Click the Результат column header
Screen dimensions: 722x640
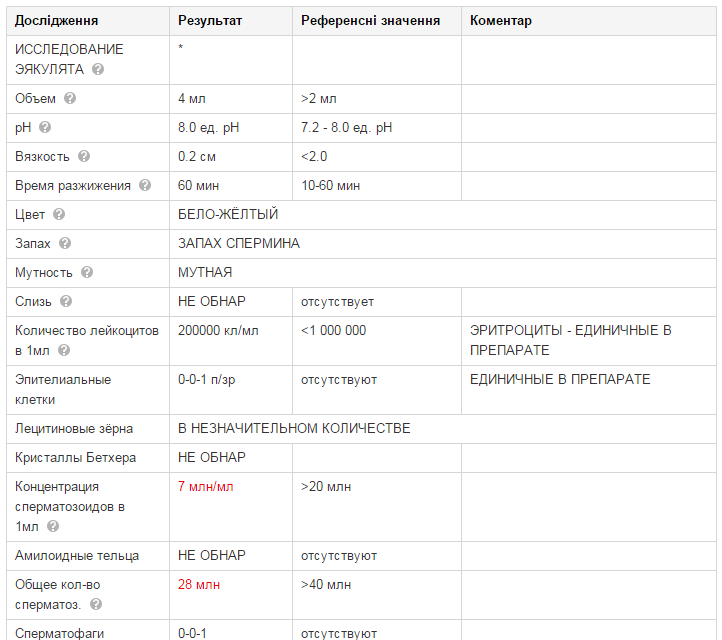210,21
